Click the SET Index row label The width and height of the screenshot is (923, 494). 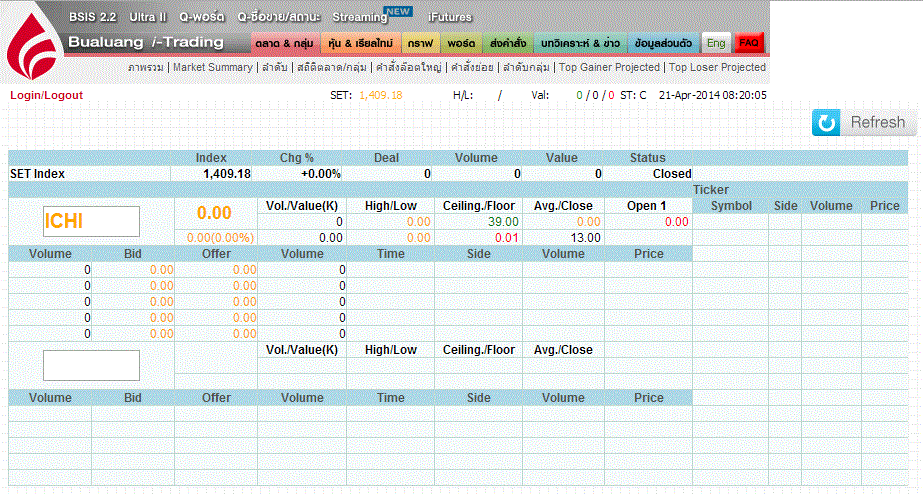[x=38, y=174]
